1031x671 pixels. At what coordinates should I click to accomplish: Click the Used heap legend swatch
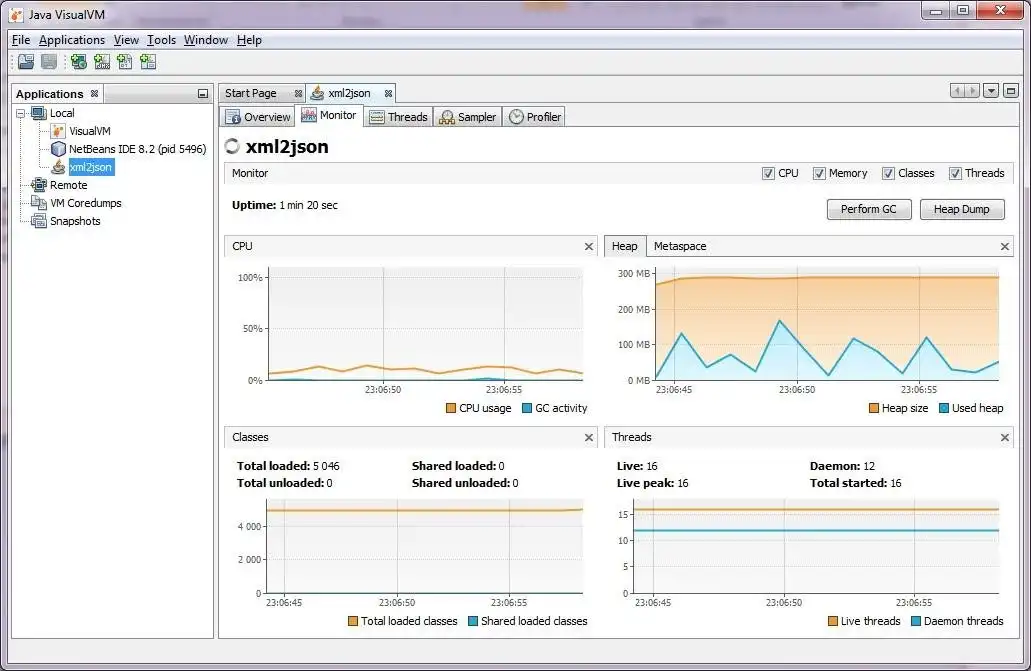click(x=944, y=409)
